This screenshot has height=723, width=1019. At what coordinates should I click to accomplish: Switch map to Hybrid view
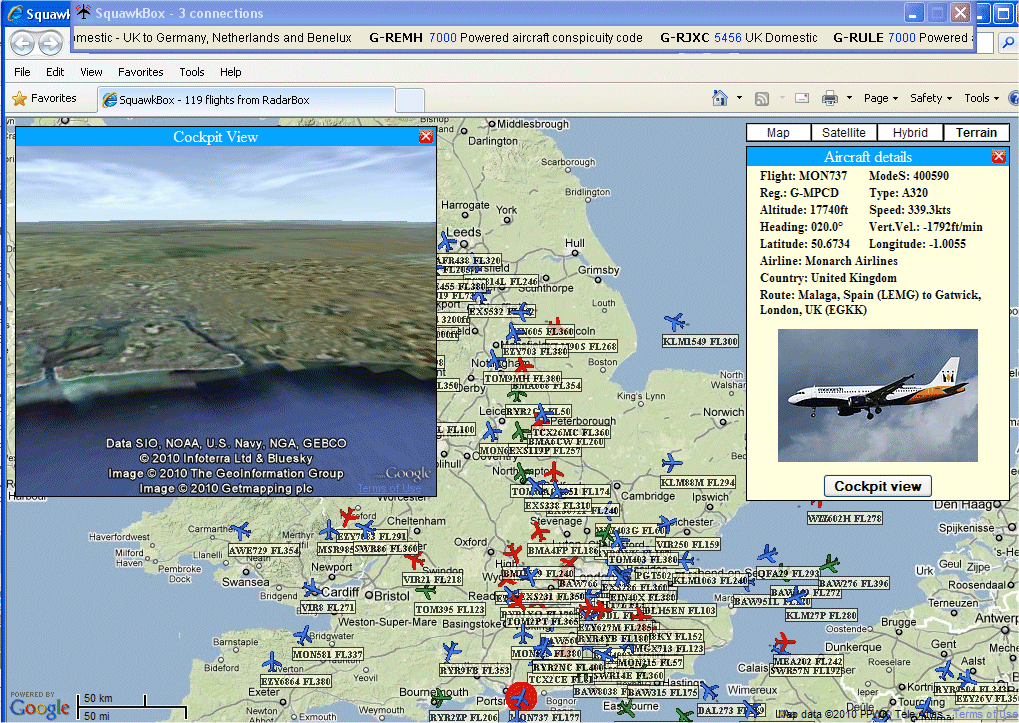pos(910,133)
